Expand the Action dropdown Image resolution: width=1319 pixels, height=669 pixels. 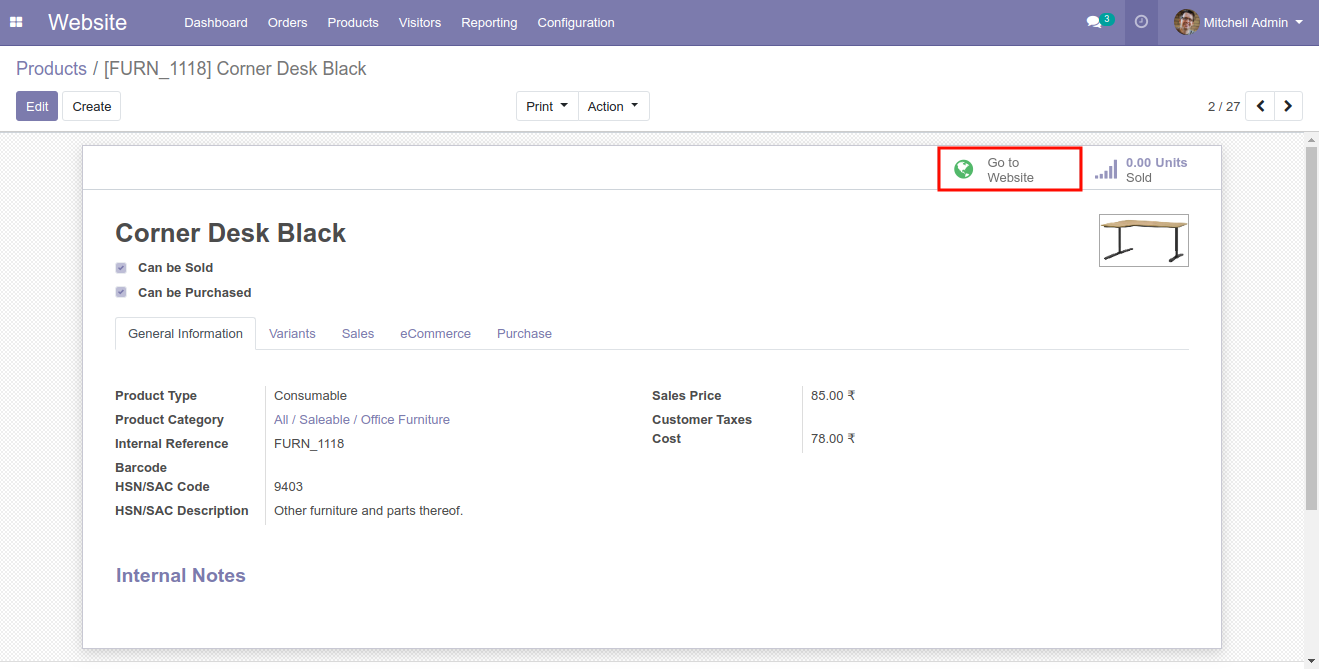pos(613,106)
